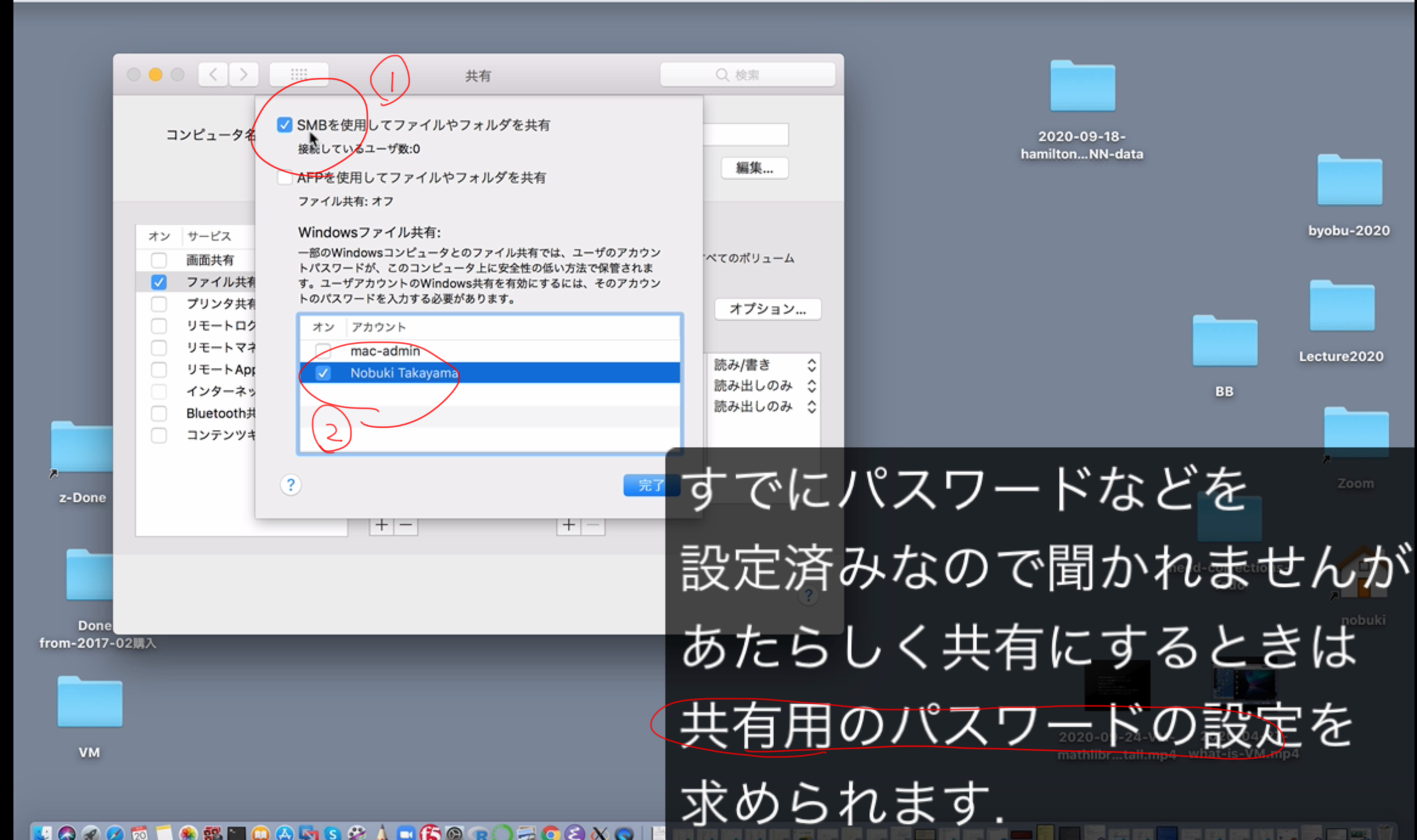Enable AFPを使用してファイルやフォルダを共有 checkbox
The image size is (1417, 840).
click(284, 177)
